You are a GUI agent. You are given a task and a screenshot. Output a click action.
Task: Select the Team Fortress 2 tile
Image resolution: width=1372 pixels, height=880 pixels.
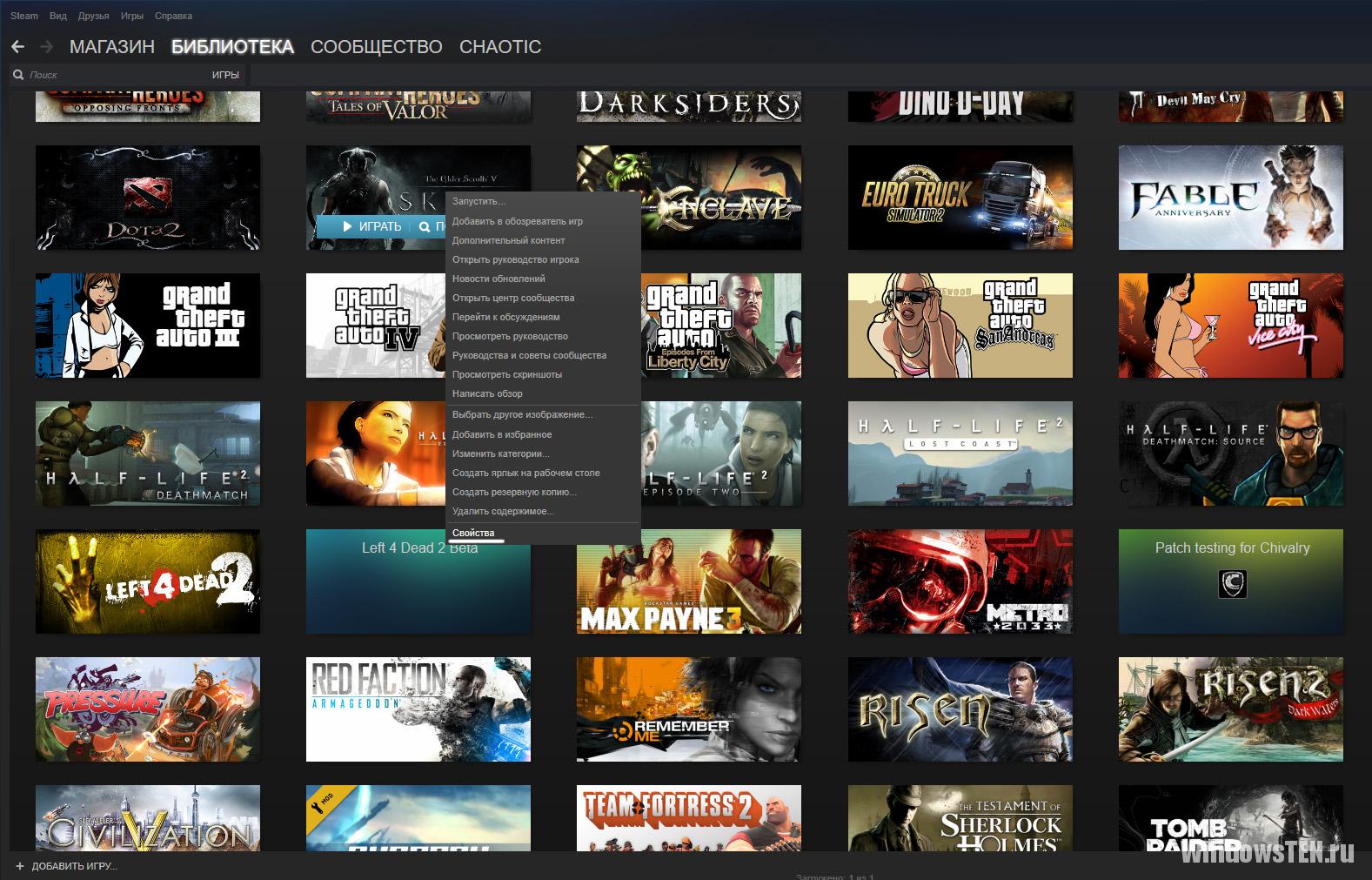point(689,818)
